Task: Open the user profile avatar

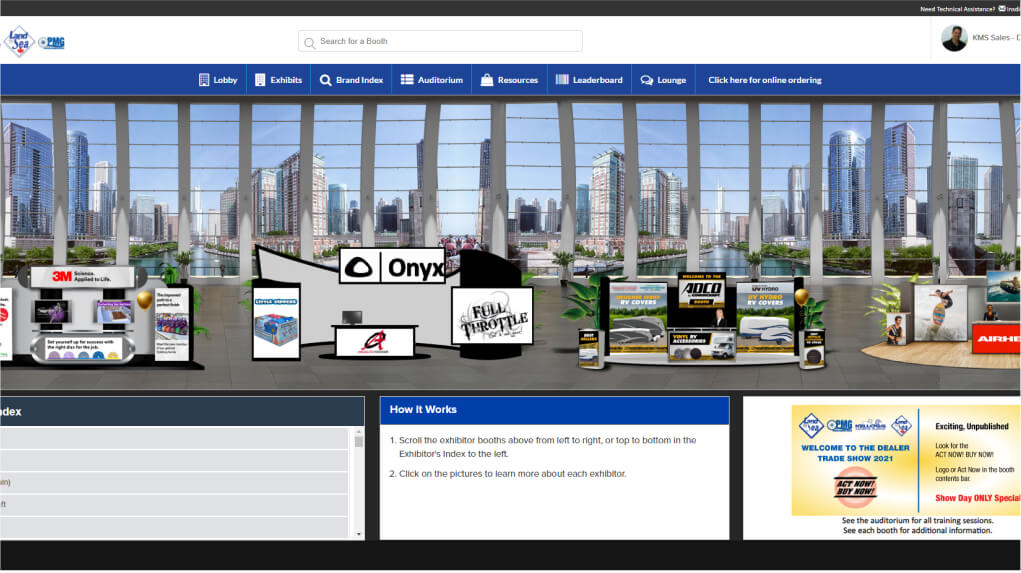Action: pyautogui.click(x=954, y=38)
